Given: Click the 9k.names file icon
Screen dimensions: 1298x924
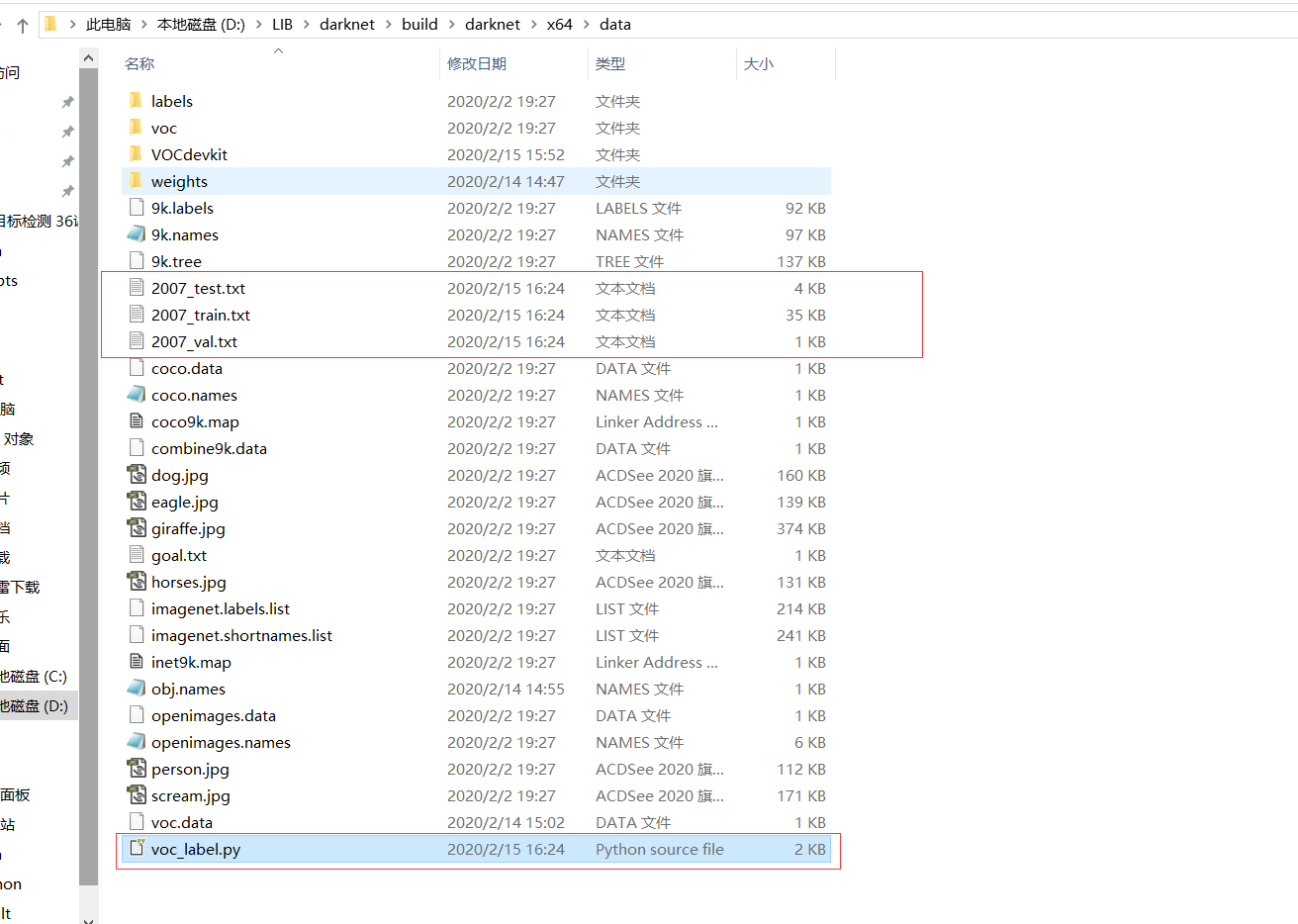Looking at the screenshot, I should (137, 233).
